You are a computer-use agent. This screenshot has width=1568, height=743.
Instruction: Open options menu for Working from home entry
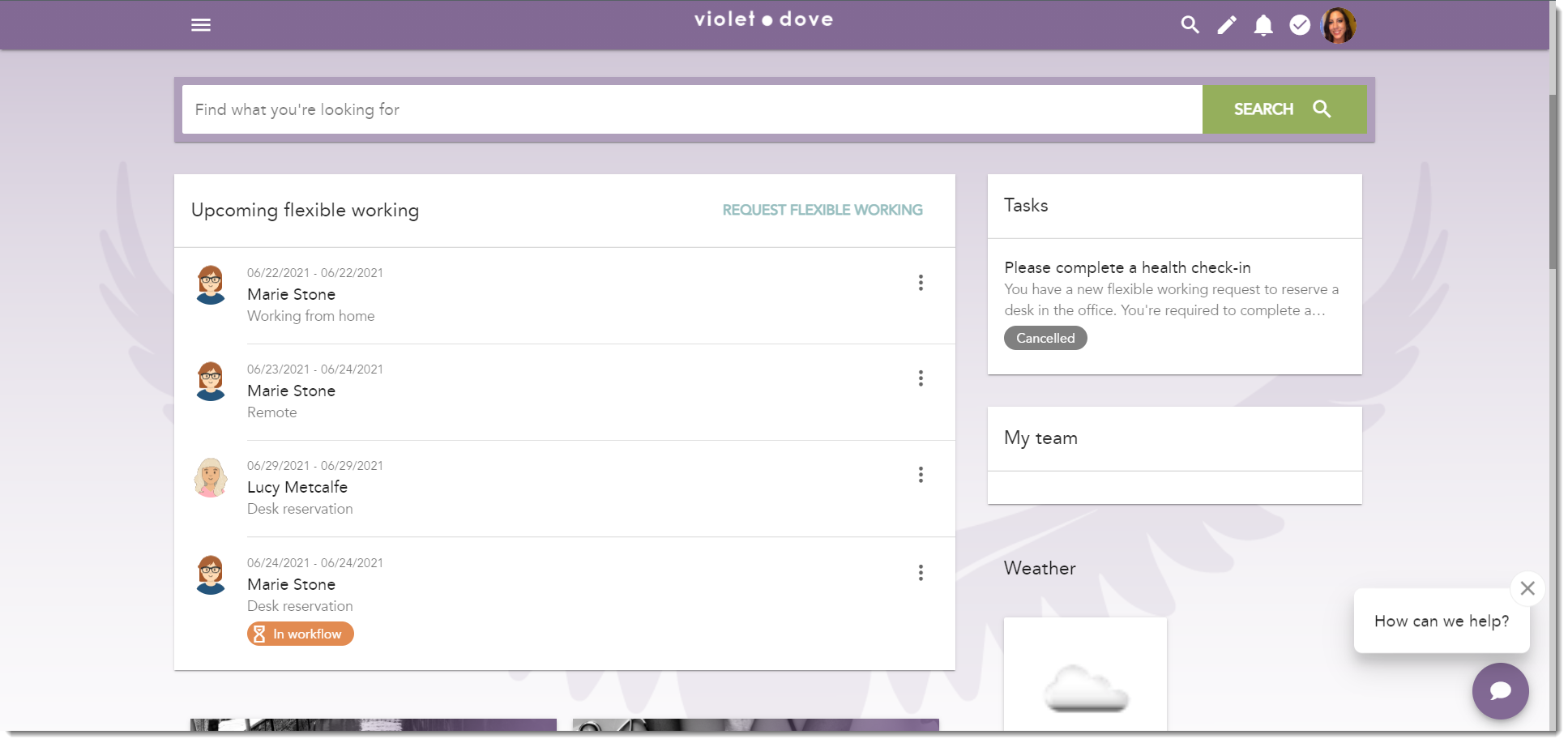coord(921,282)
